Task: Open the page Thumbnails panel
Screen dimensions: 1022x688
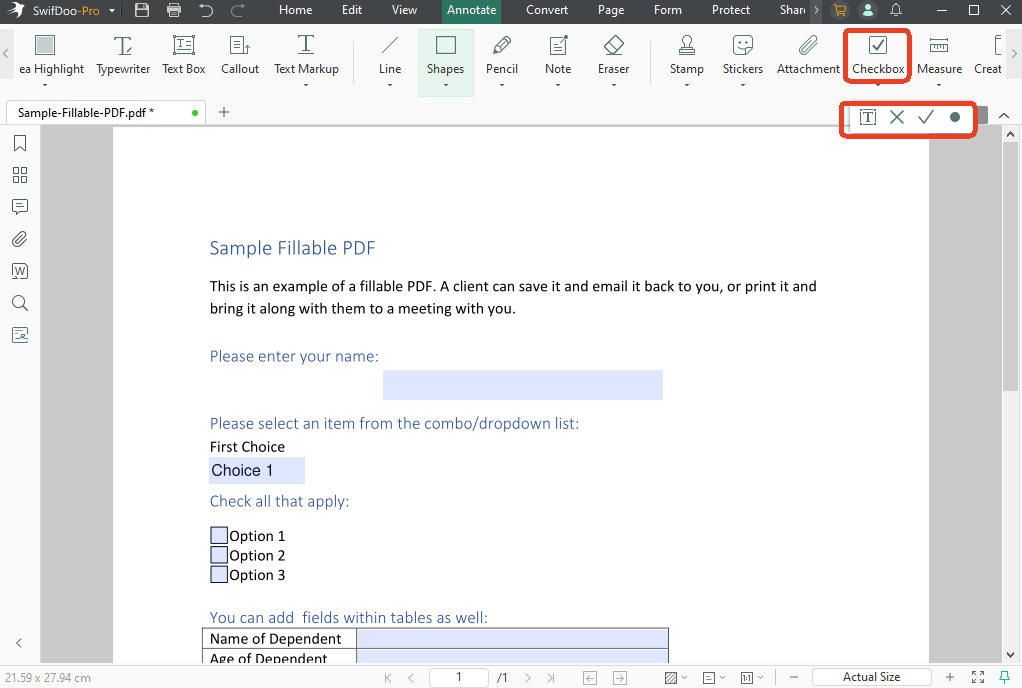Action: [20, 175]
